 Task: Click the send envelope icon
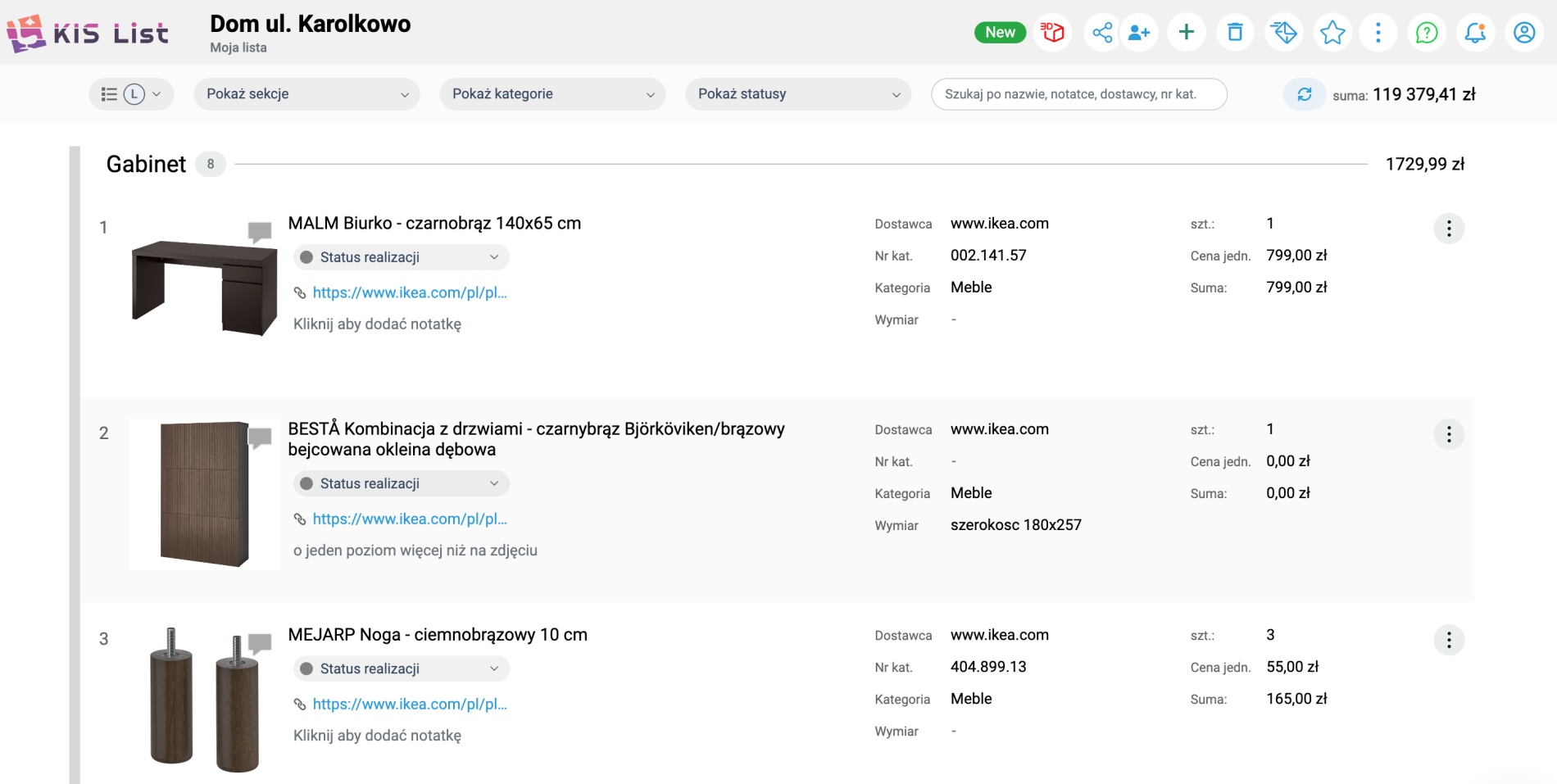click(1283, 33)
